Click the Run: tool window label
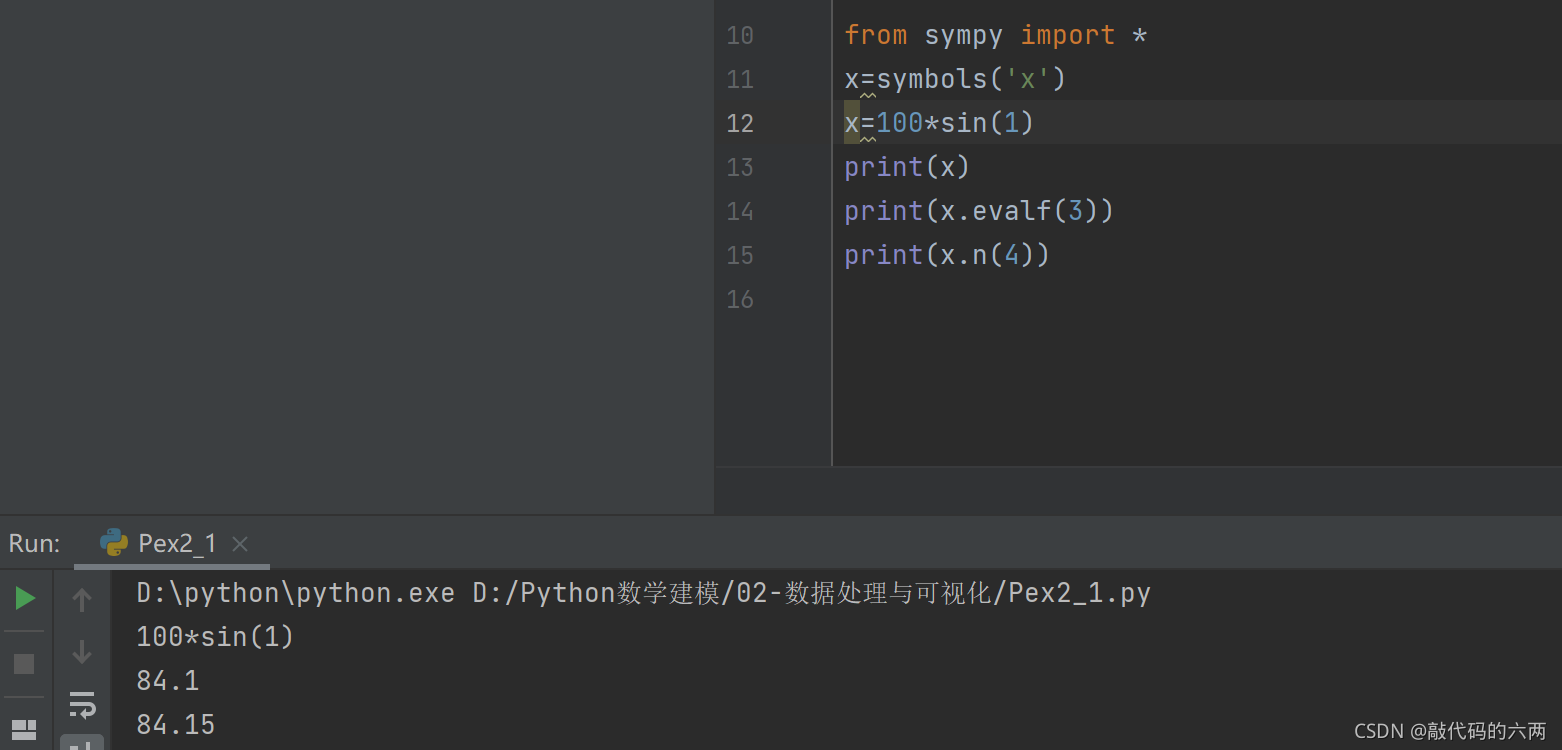This screenshot has width=1562, height=750. pyautogui.click(x=33, y=543)
